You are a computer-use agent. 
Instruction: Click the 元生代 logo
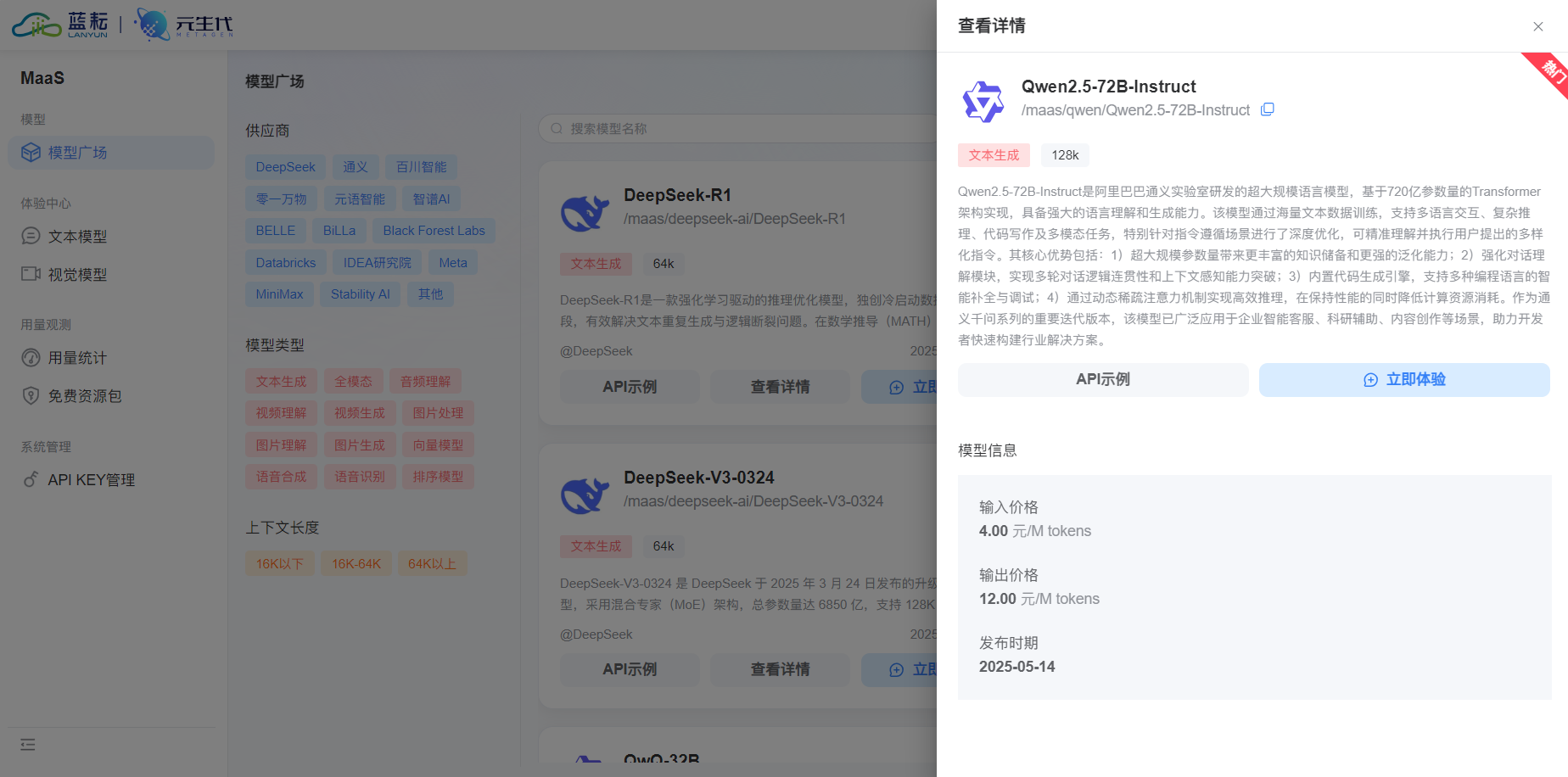coord(184,25)
